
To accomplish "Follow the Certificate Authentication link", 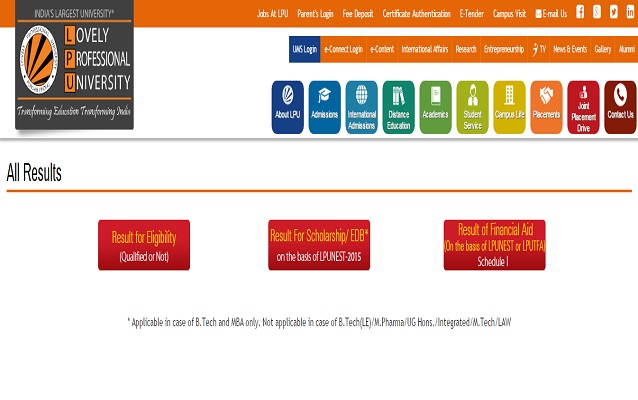I will (x=416, y=13).
